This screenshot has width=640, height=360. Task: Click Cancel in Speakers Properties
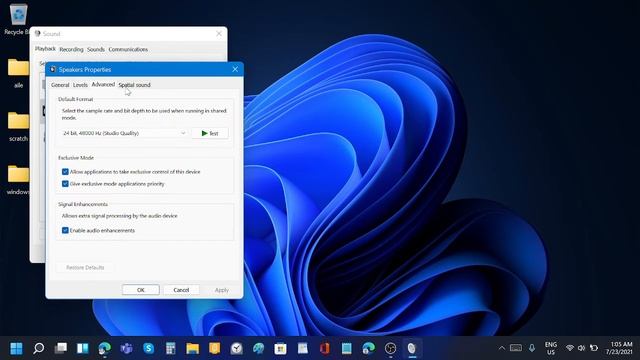(181, 290)
